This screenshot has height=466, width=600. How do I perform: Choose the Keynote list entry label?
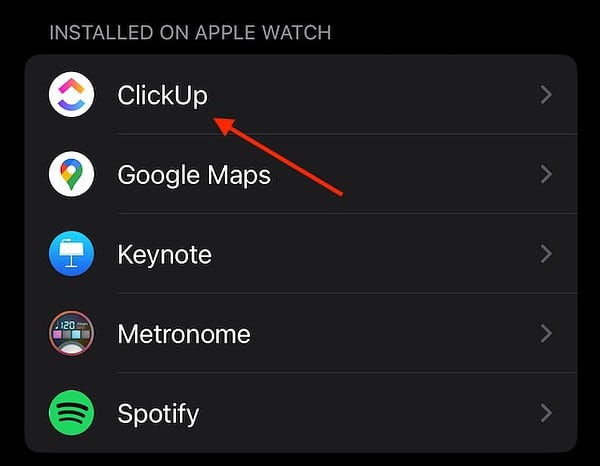165,255
